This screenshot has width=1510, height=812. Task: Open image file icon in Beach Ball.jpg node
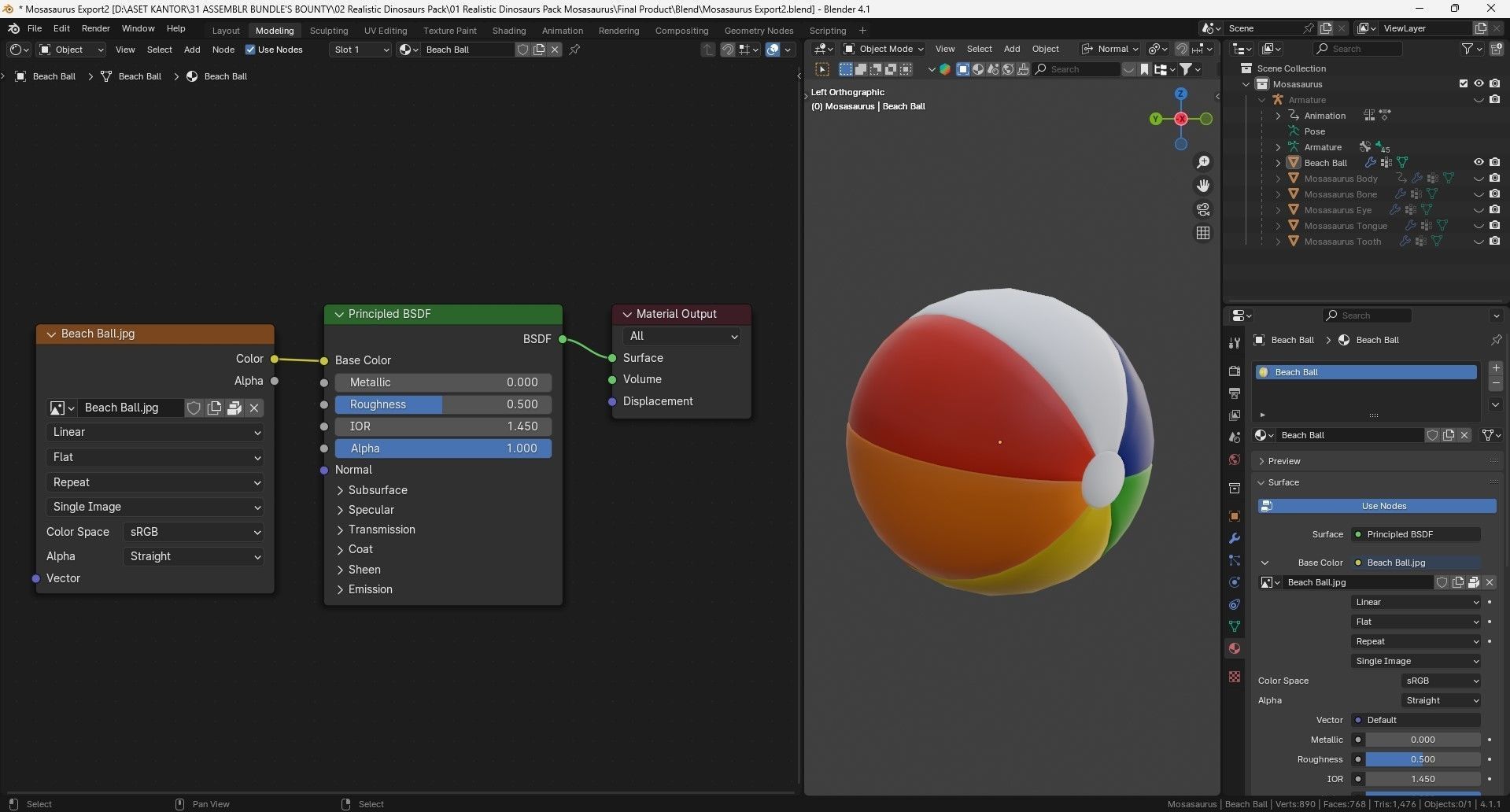234,408
